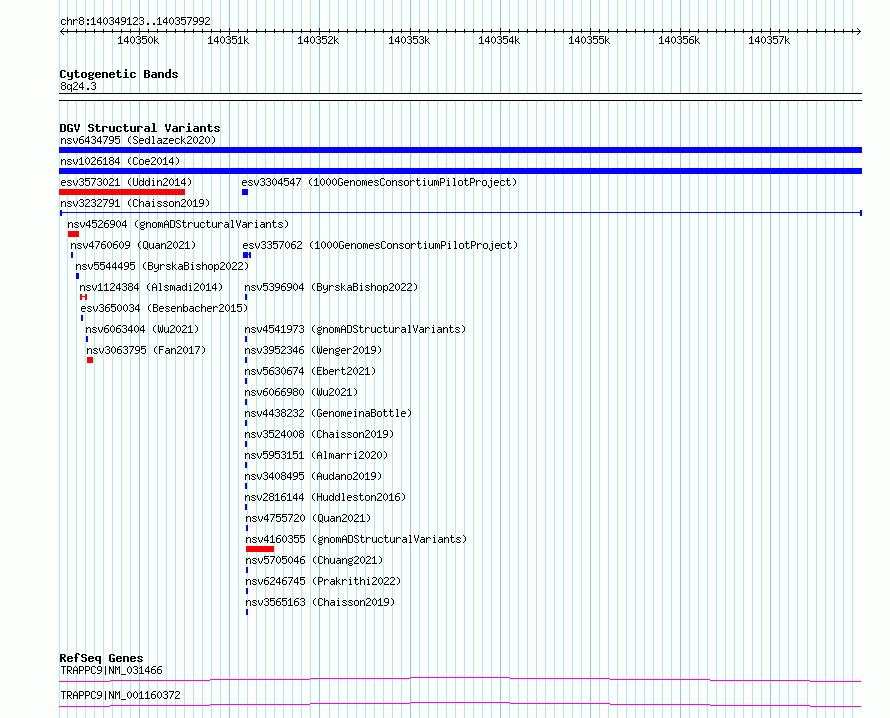Click the red nsv4526904 variant bar

coord(73,234)
